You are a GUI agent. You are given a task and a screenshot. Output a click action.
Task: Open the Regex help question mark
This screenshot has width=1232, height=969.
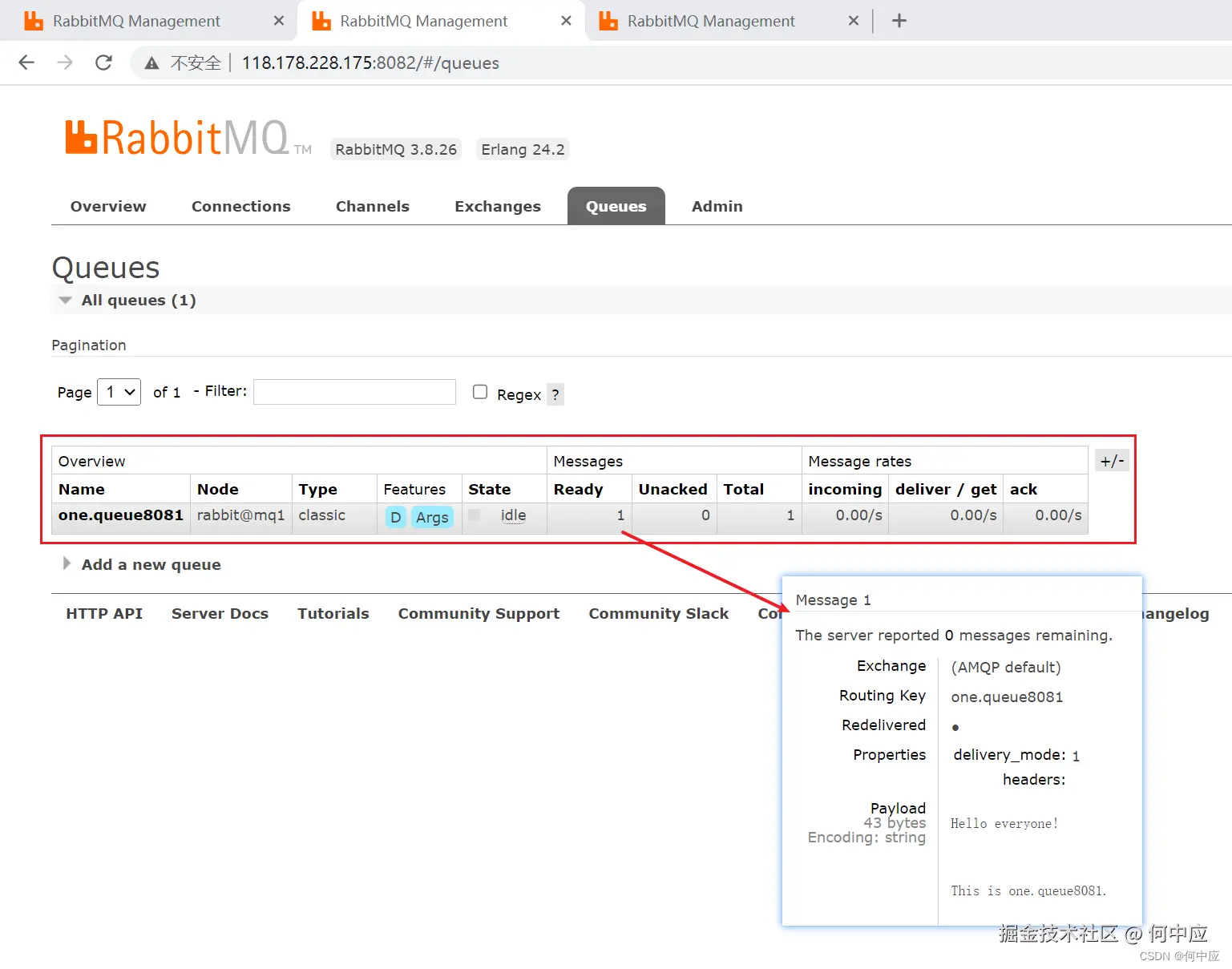pos(555,394)
